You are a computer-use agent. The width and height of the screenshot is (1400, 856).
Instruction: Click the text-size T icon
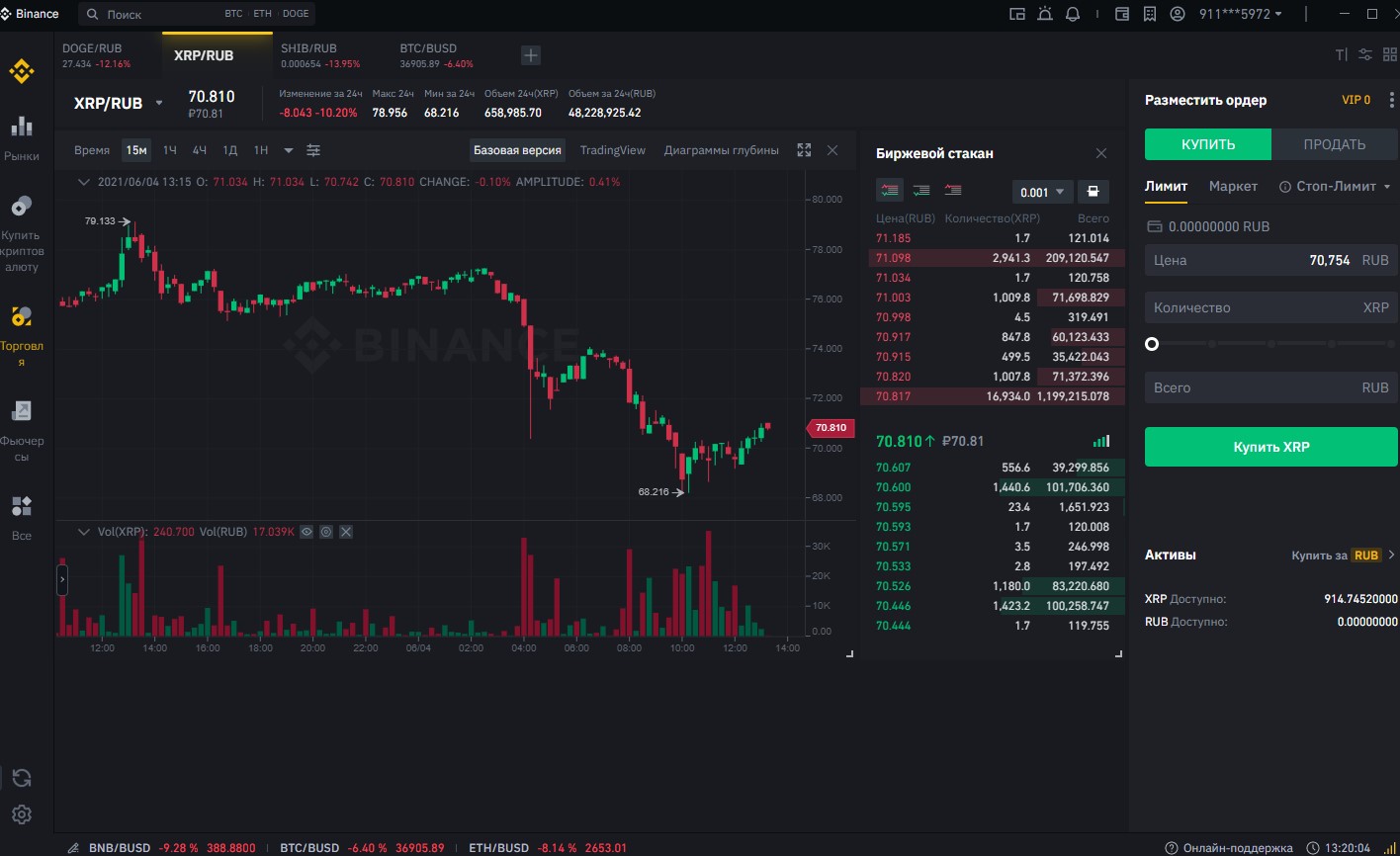[1342, 55]
